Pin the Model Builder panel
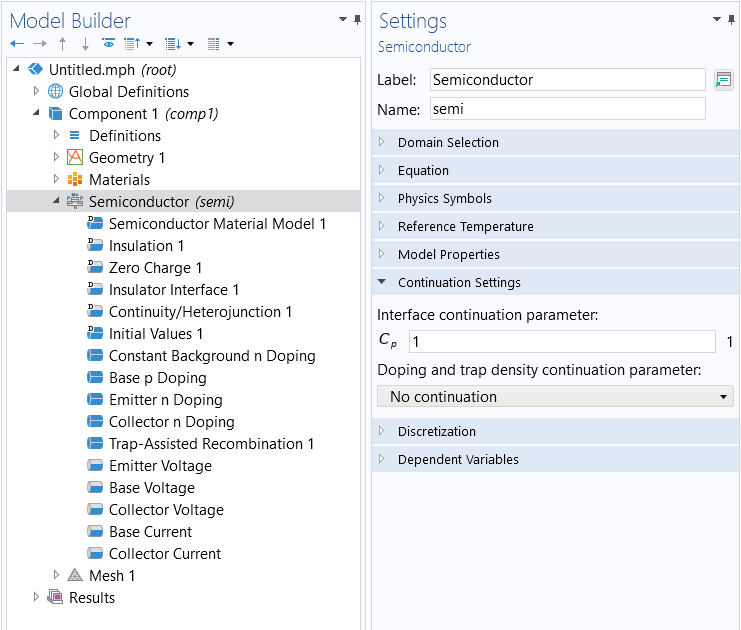Screen dimensions: 741x630 point(357,20)
